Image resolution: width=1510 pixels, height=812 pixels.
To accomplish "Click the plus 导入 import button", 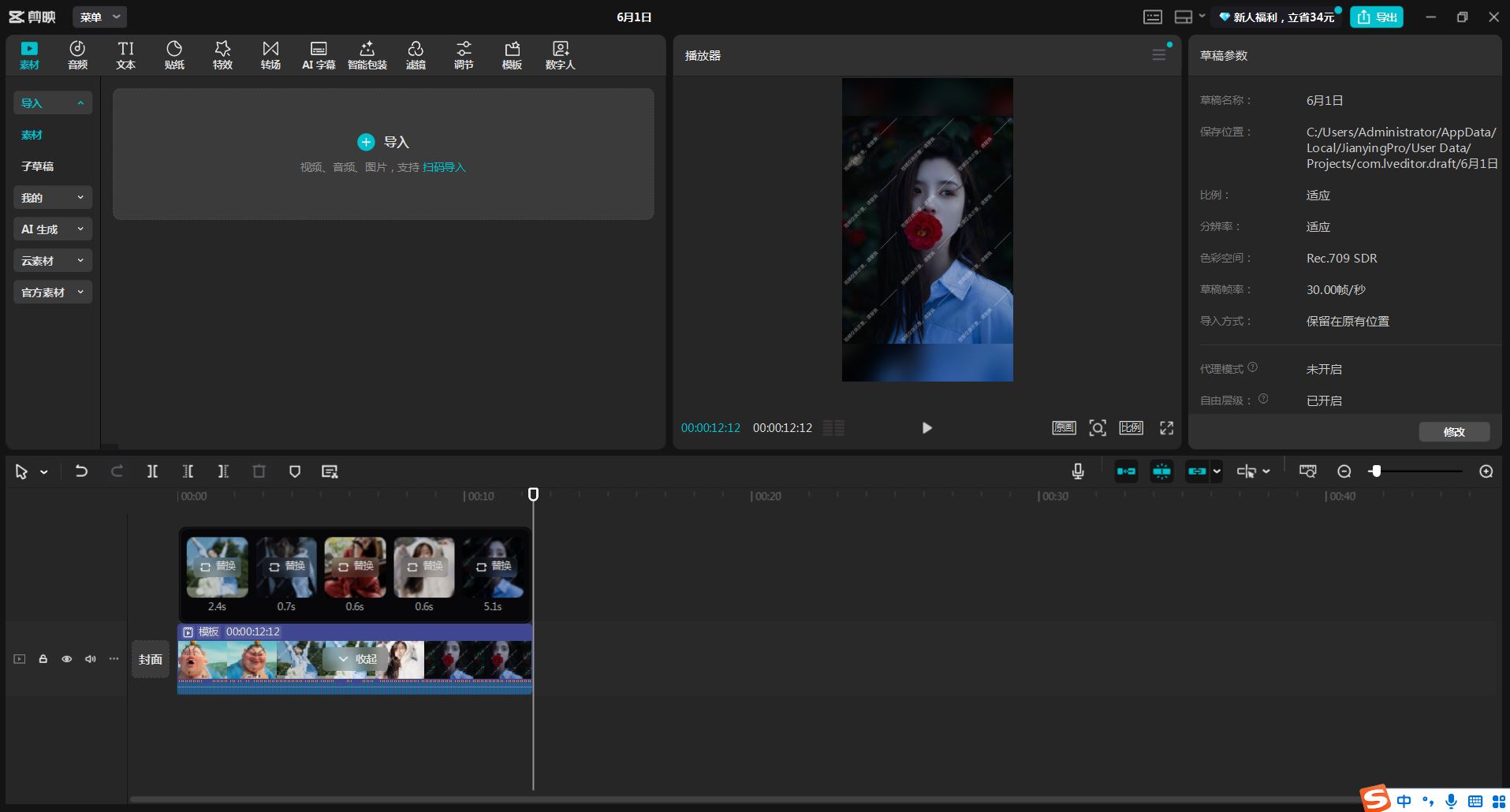I will pos(383,142).
